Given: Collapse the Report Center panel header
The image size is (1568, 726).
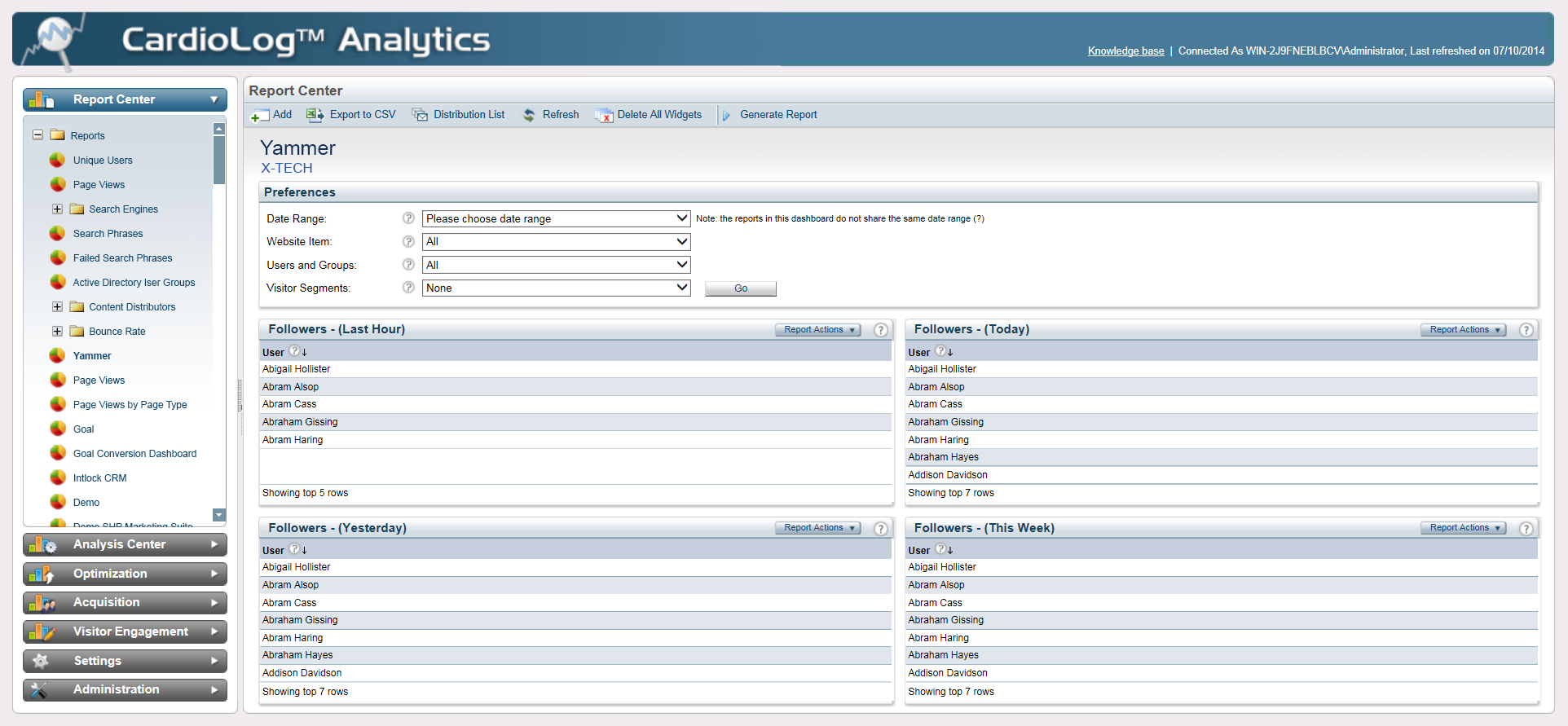Looking at the screenshot, I should click(x=125, y=99).
